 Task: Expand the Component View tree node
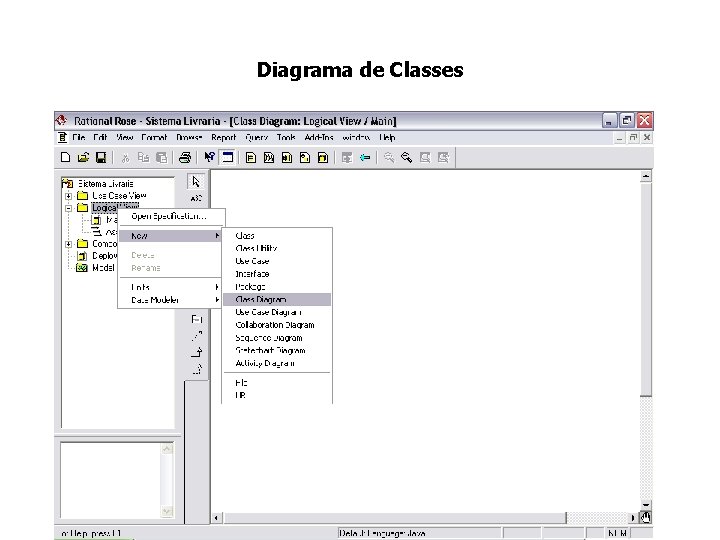68,244
